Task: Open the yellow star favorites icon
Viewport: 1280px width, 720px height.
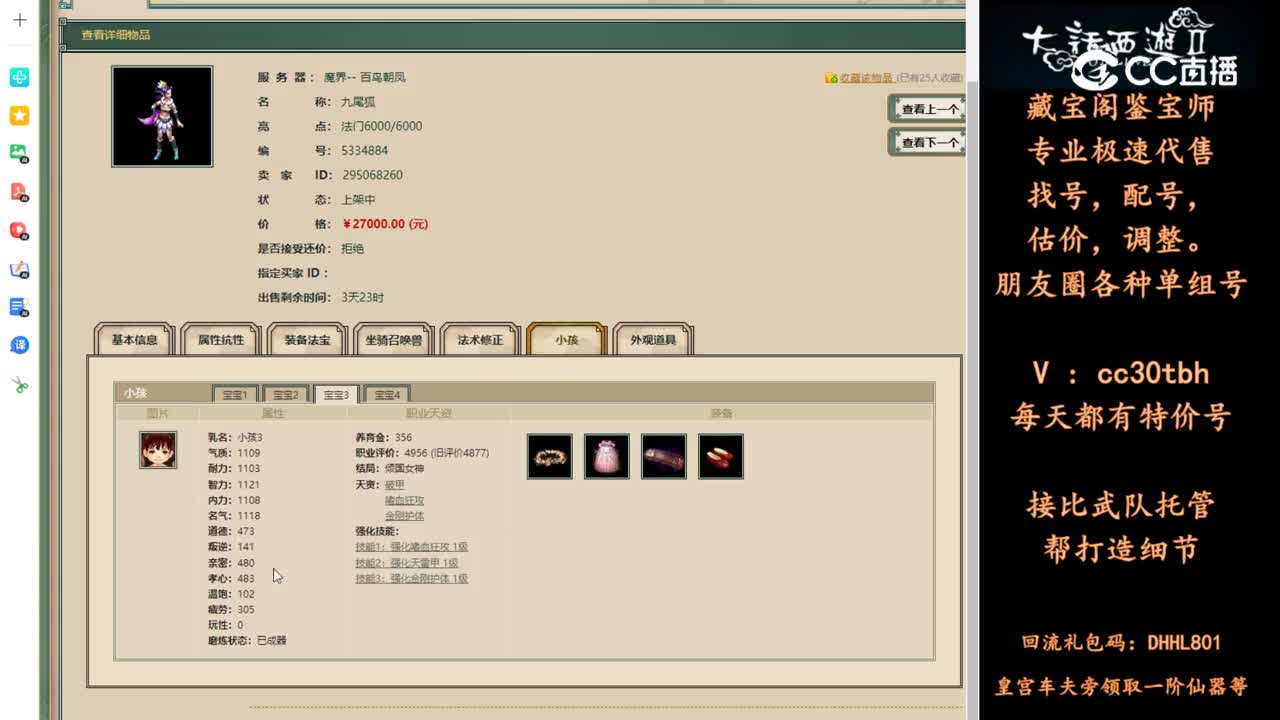Action: (x=19, y=115)
